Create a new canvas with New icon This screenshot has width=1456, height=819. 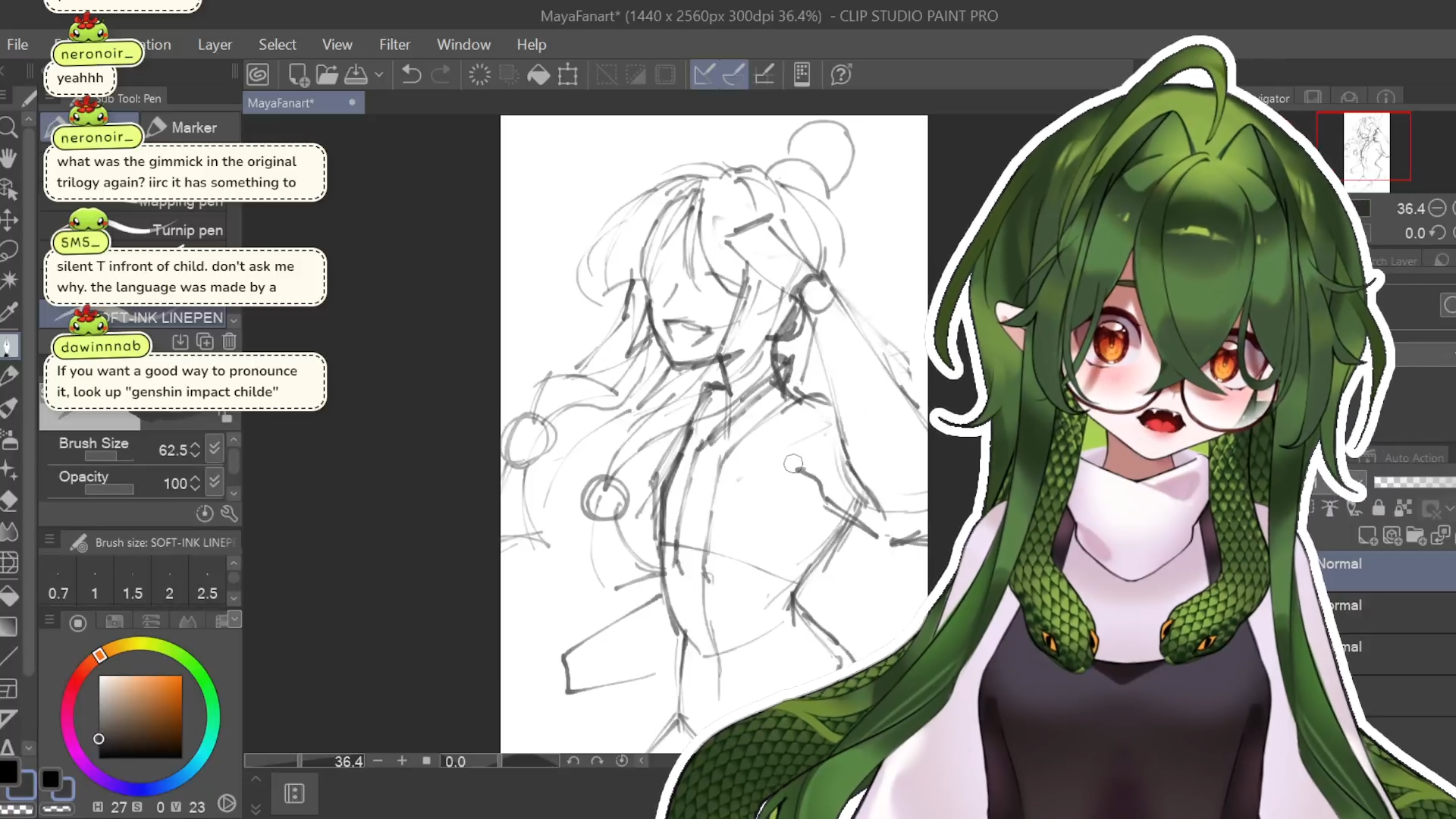click(x=298, y=74)
